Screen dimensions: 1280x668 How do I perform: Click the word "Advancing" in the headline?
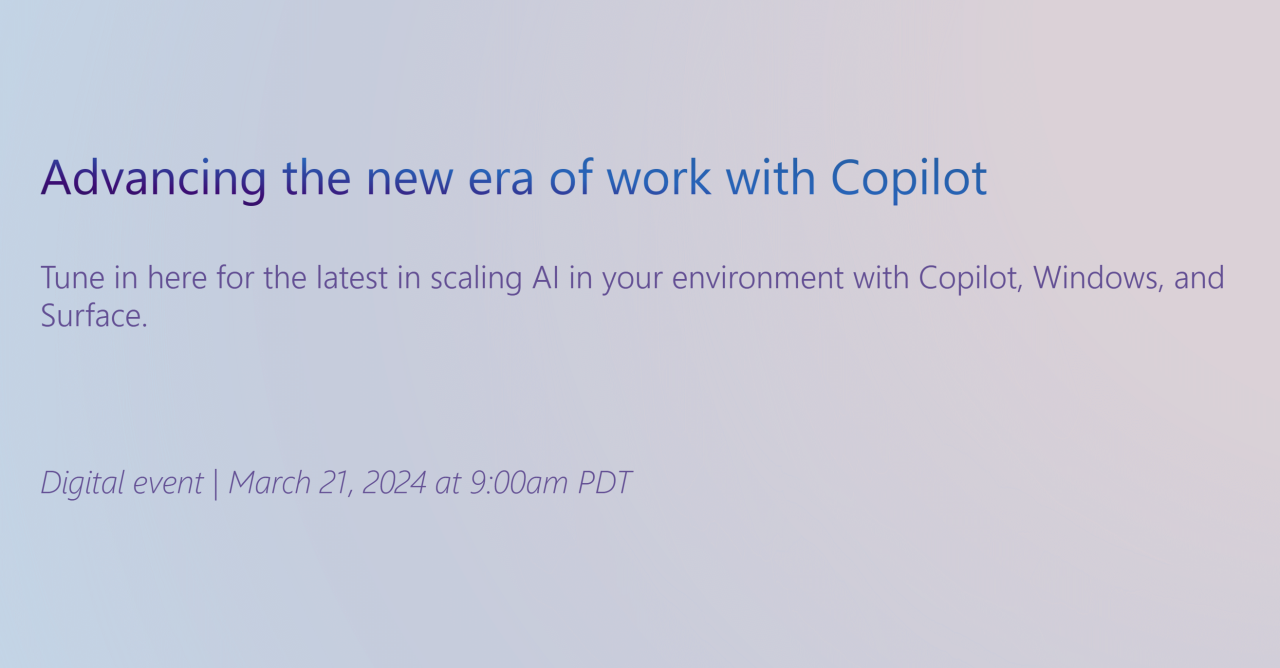tap(153, 178)
